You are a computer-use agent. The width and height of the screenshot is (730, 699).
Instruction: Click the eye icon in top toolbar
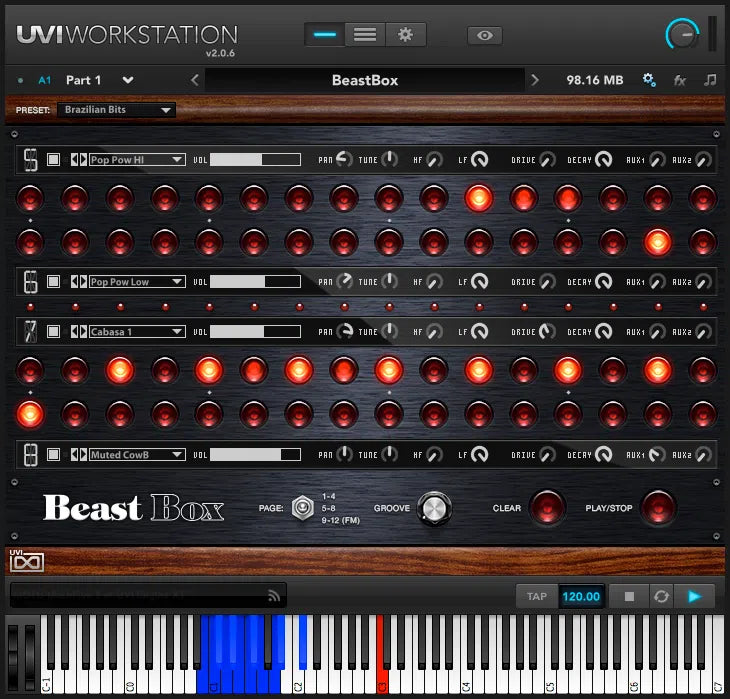(485, 35)
